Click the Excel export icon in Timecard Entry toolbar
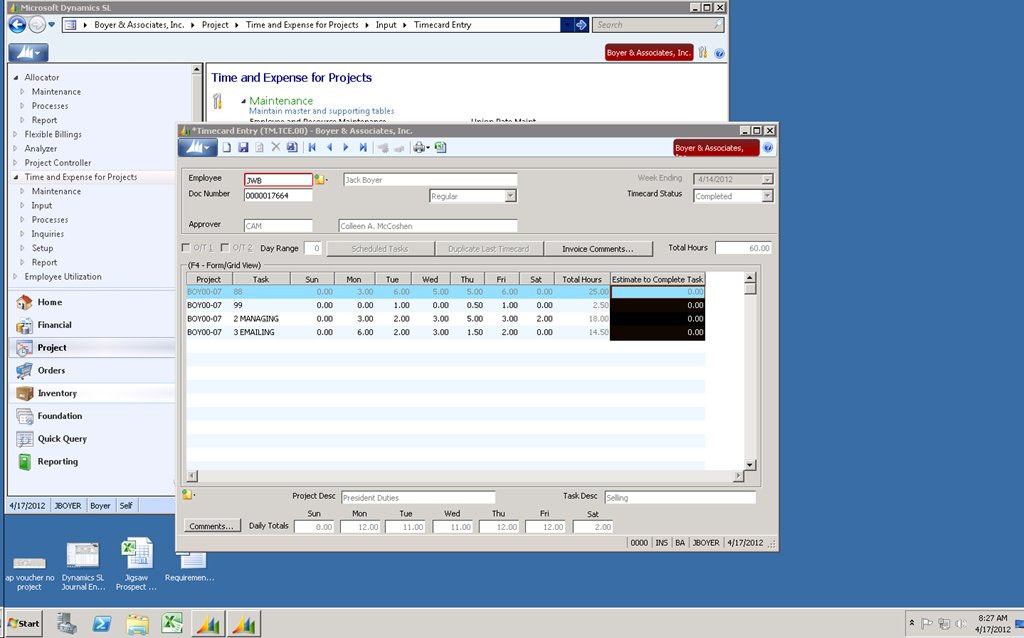 pyautogui.click(x=441, y=148)
